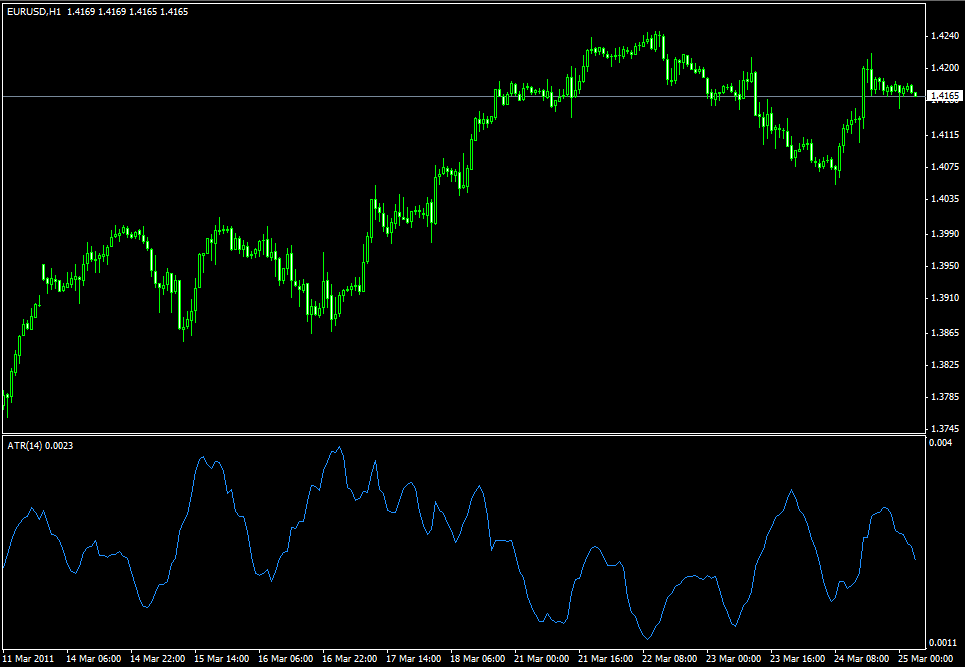
Task: Click the 1.3910 price axis value
Action: pos(945,298)
